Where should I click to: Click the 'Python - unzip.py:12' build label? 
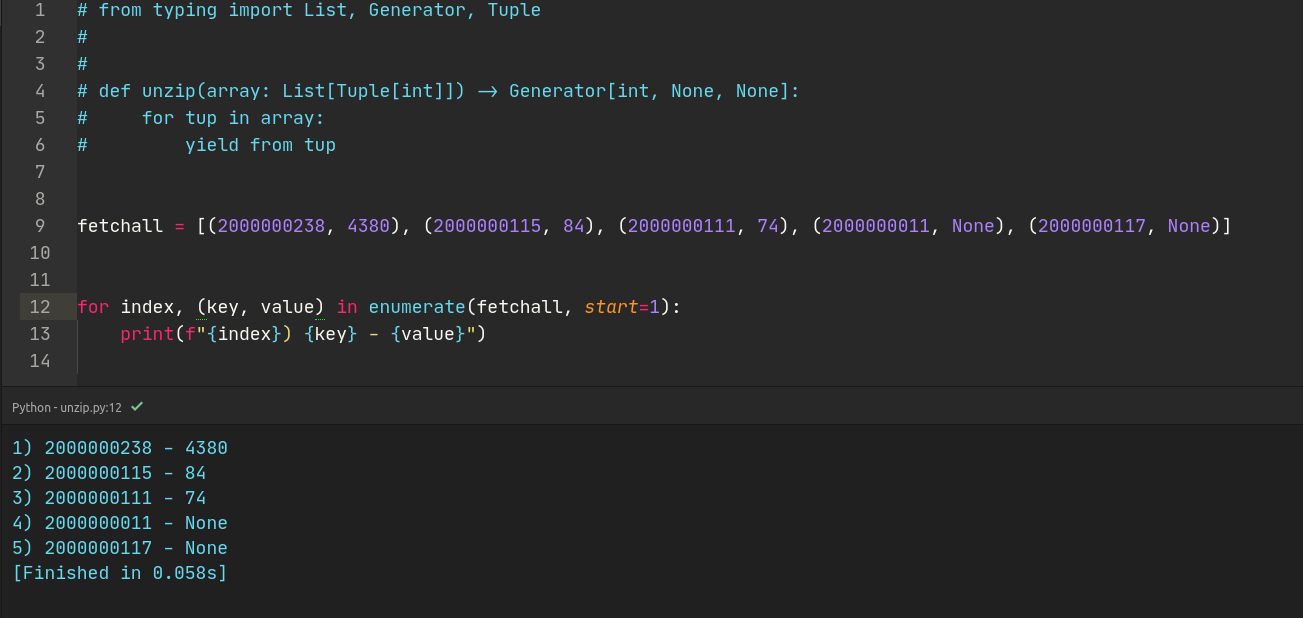(67, 408)
